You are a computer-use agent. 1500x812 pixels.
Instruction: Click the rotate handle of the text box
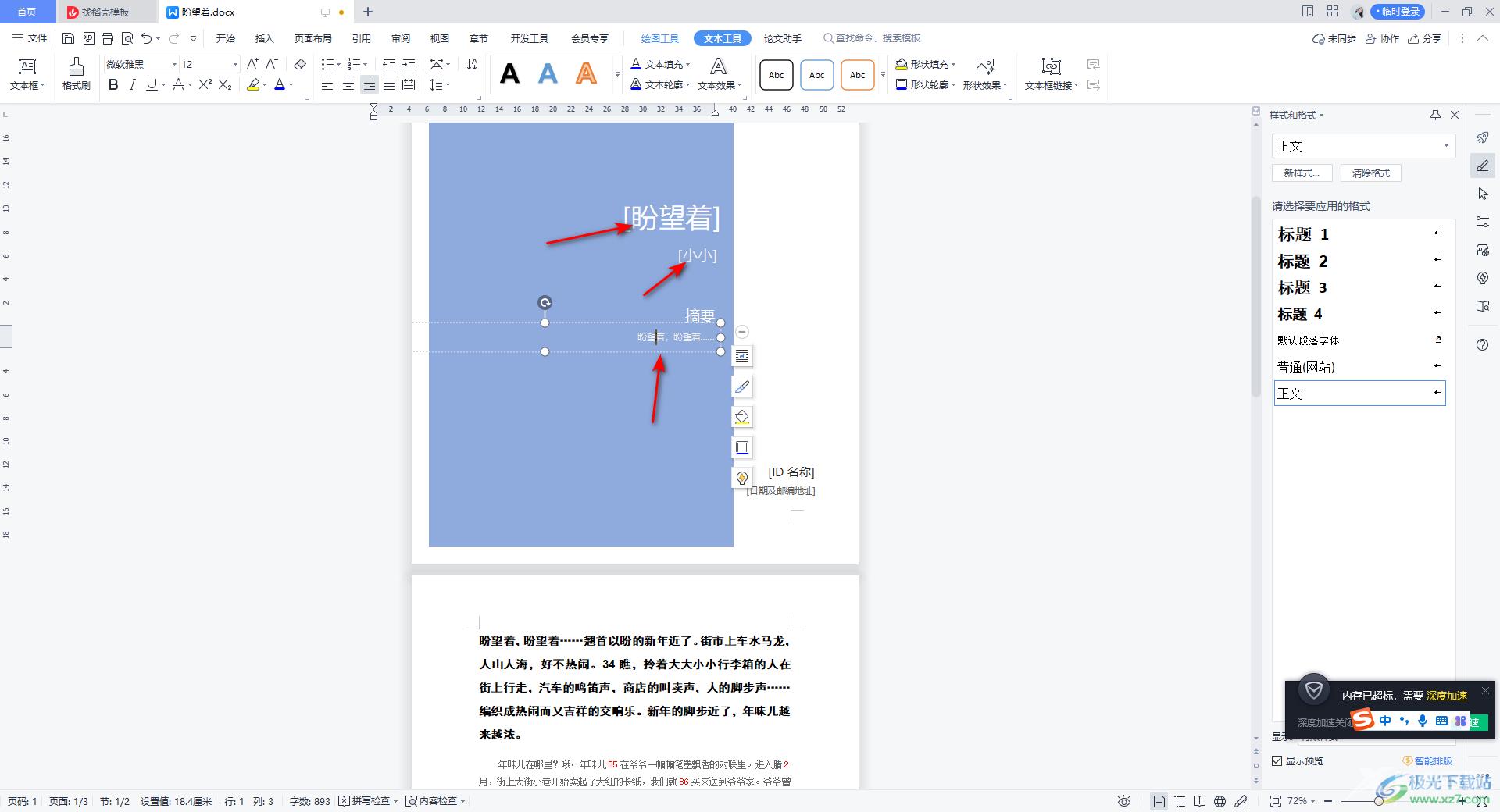pyautogui.click(x=545, y=302)
